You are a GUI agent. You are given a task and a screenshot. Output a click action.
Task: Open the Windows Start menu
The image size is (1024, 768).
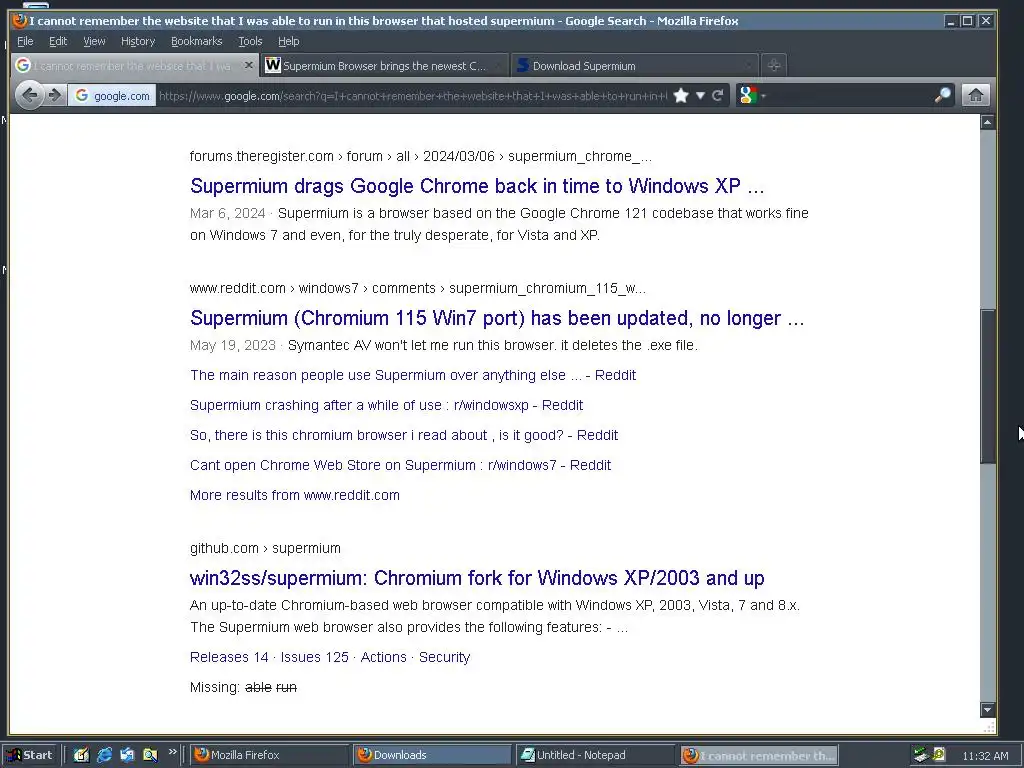[x=29, y=755]
